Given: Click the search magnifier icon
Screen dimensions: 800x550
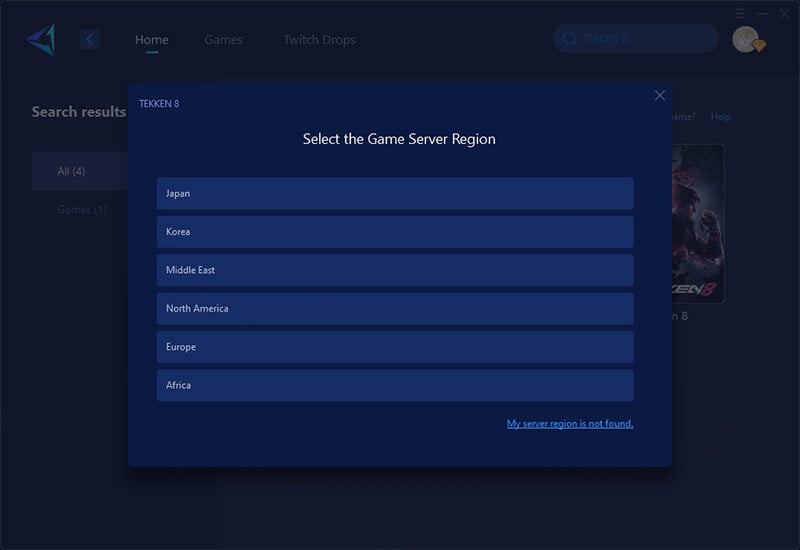Looking at the screenshot, I should 569,39.
